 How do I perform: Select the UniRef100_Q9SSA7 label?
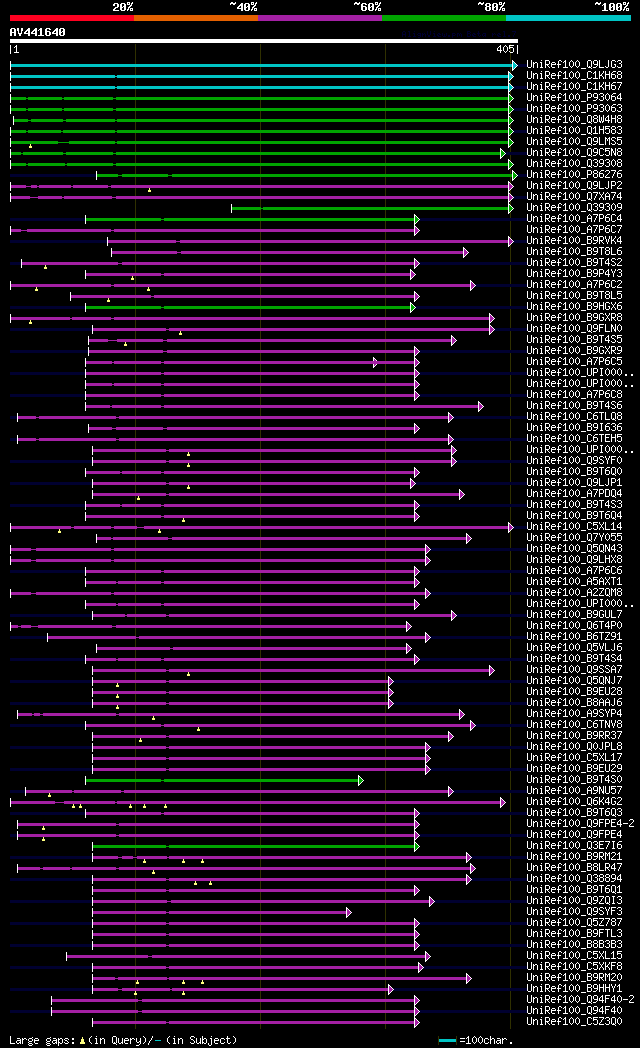point(574,670)
